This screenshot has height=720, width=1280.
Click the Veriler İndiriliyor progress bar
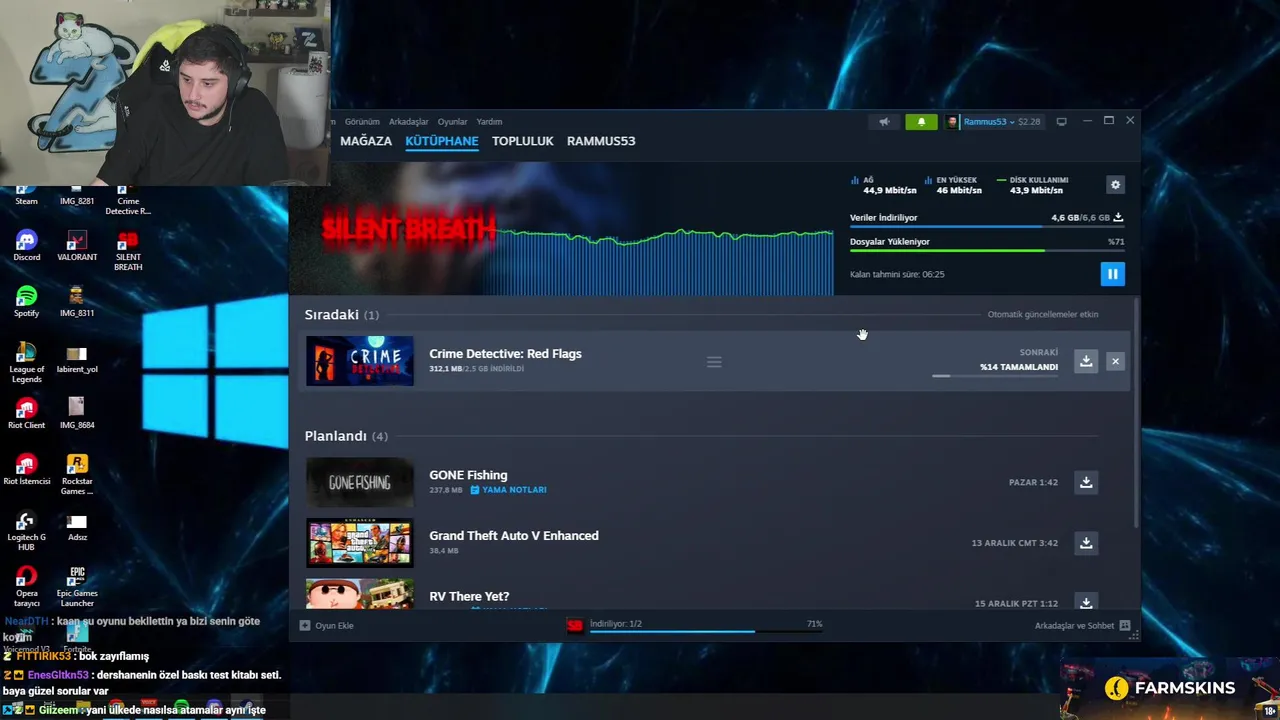point(986,227)
